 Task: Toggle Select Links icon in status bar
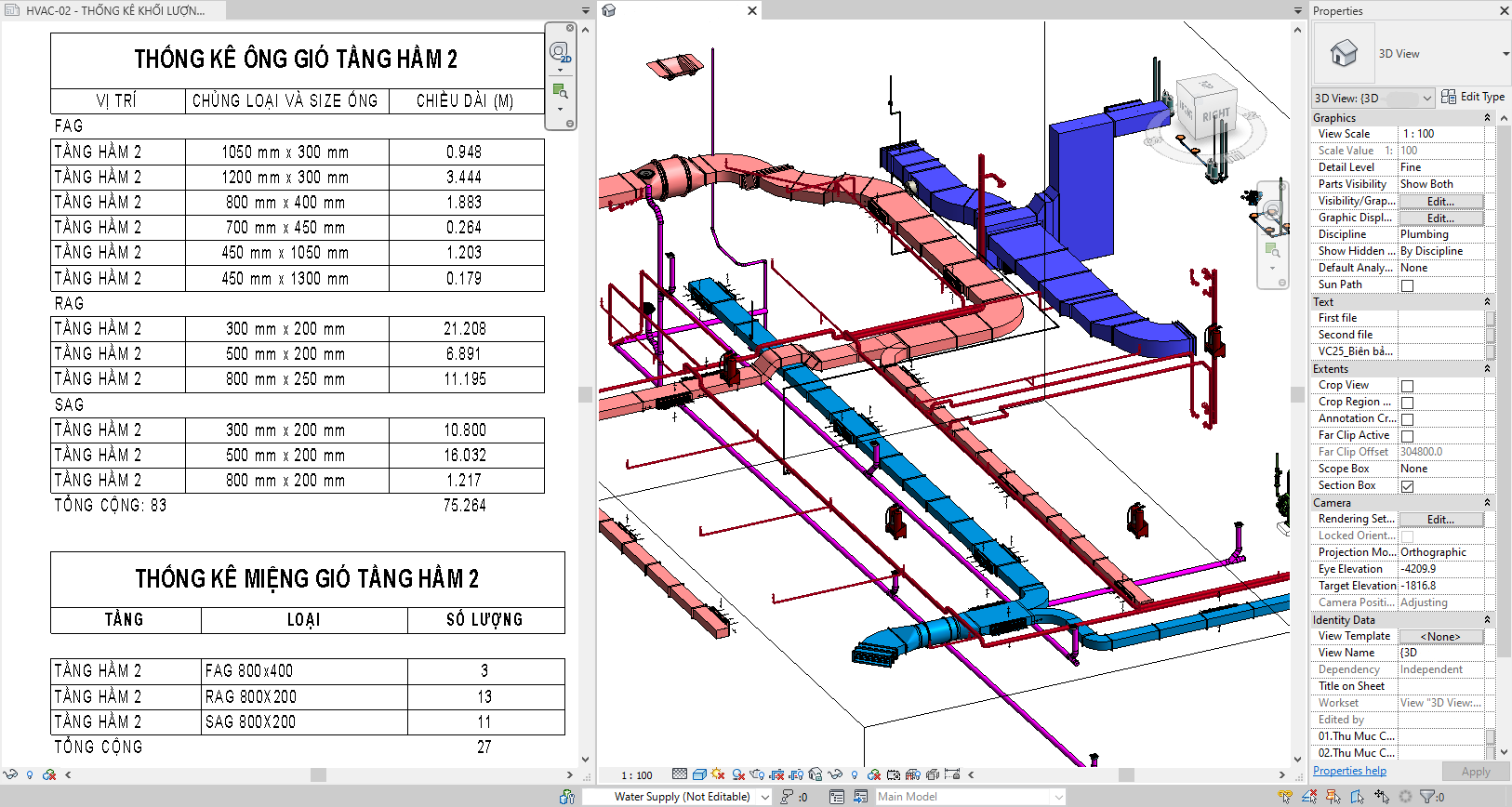coord(1284,797)
